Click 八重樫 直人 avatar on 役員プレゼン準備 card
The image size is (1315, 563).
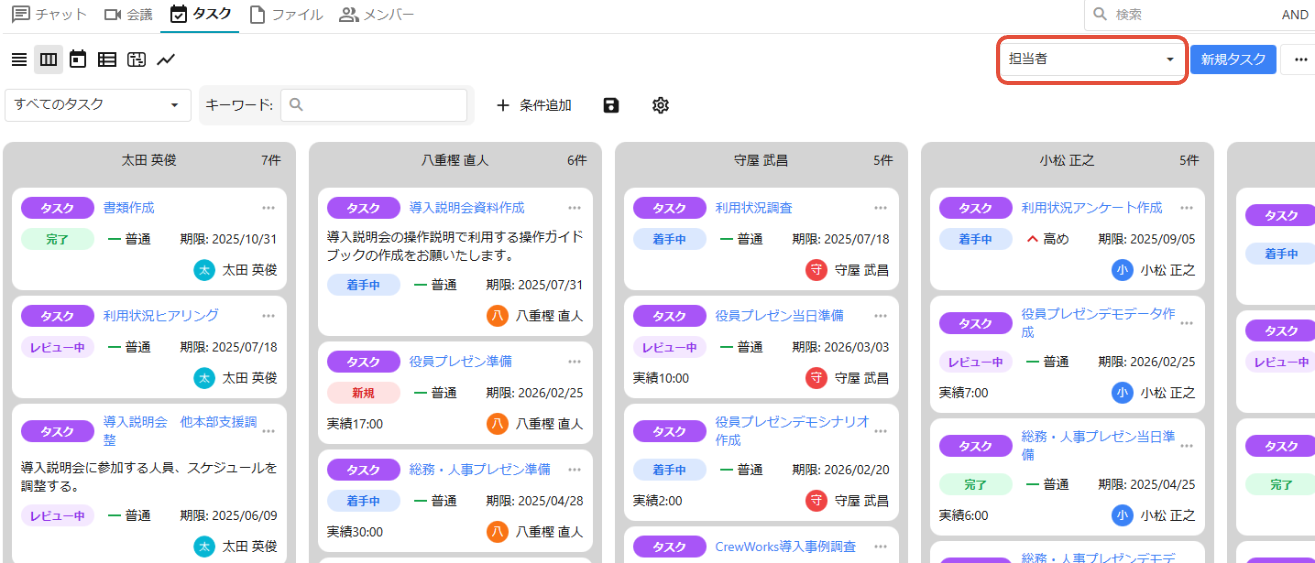pos(497,424)
